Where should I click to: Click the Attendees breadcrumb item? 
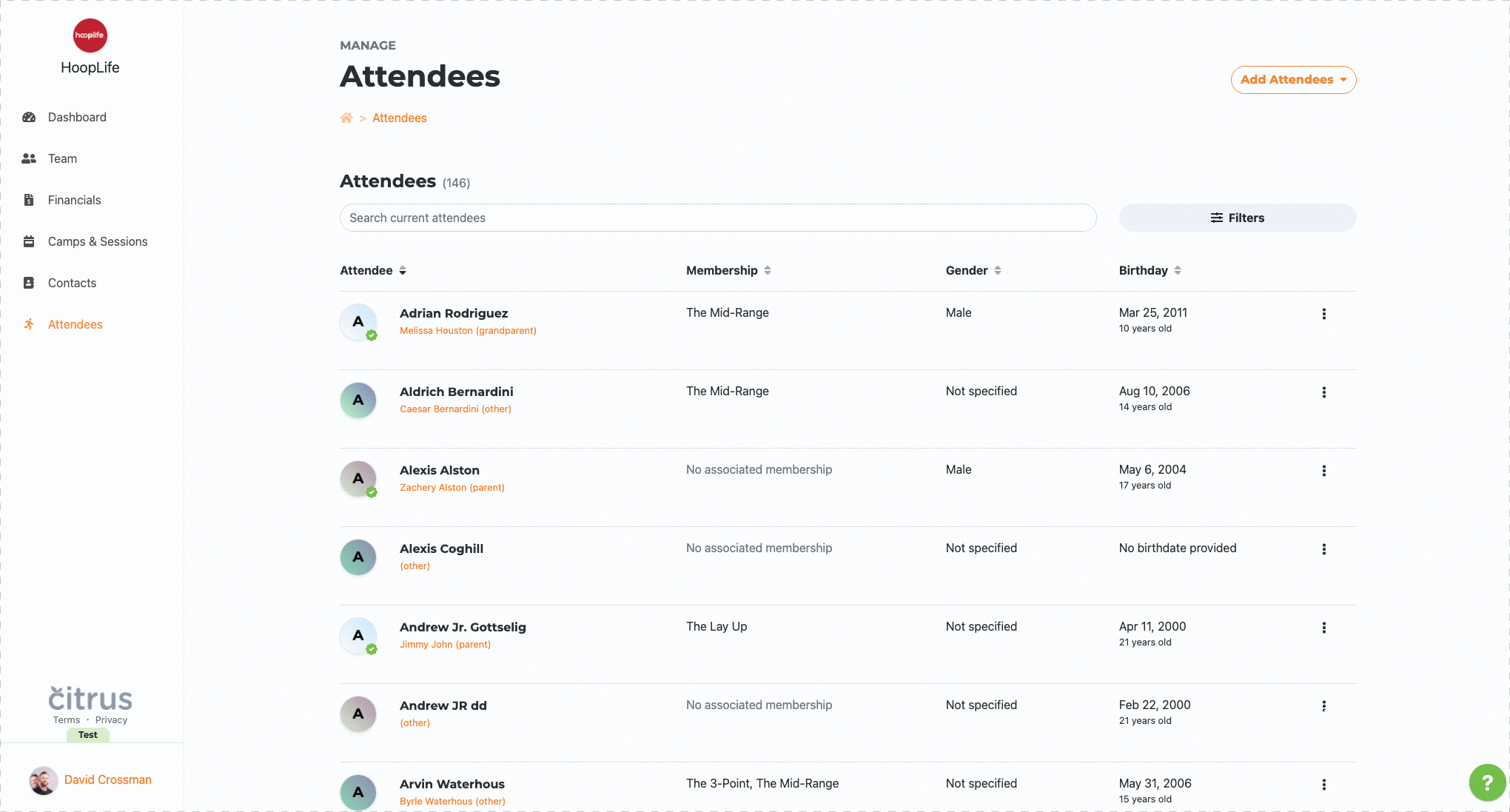pos(400,118)
